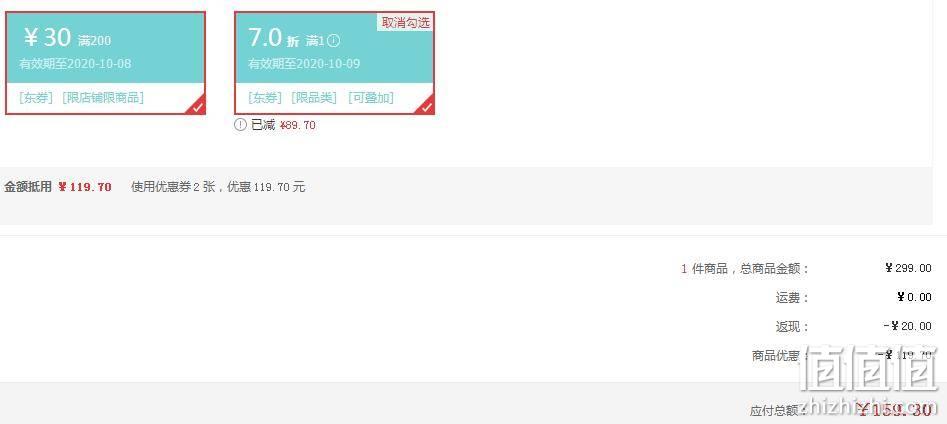
Task: Click the warning icon beside 已减
Action: coord(240,125)
